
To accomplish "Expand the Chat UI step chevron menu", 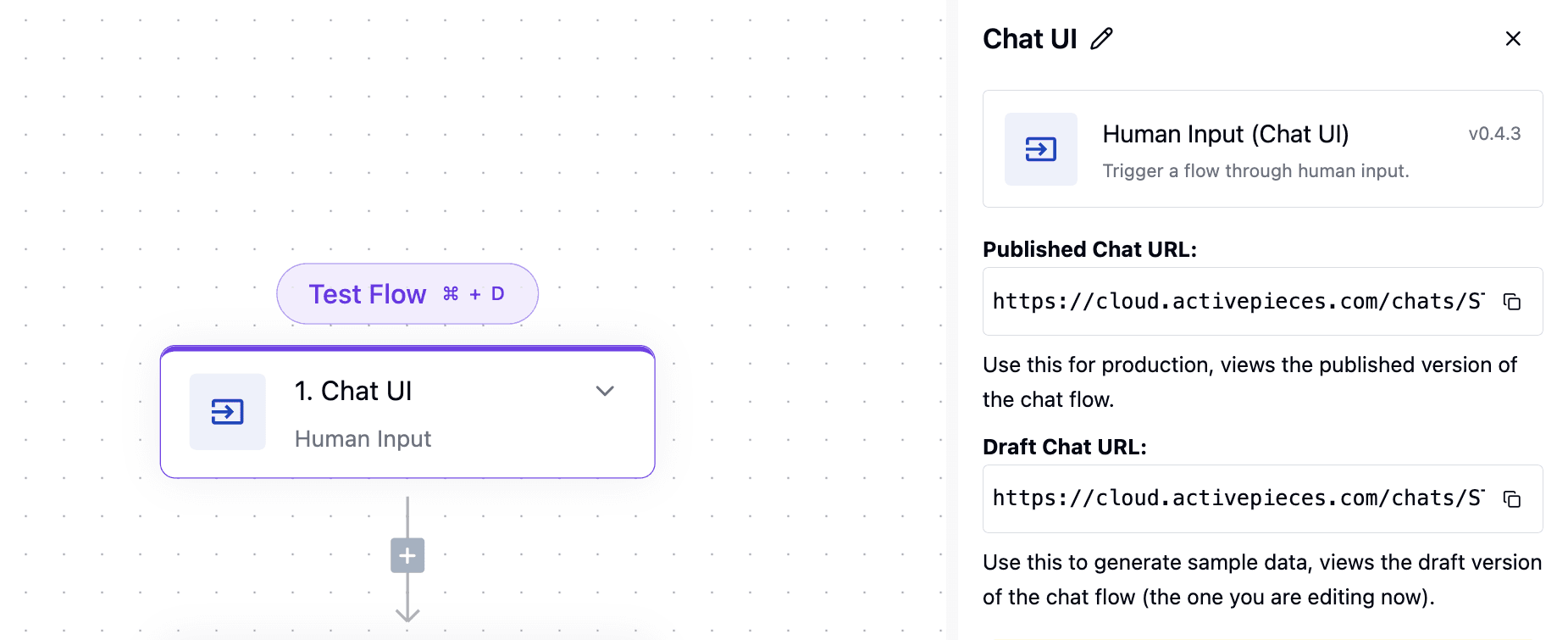I will tap(605, 391).
